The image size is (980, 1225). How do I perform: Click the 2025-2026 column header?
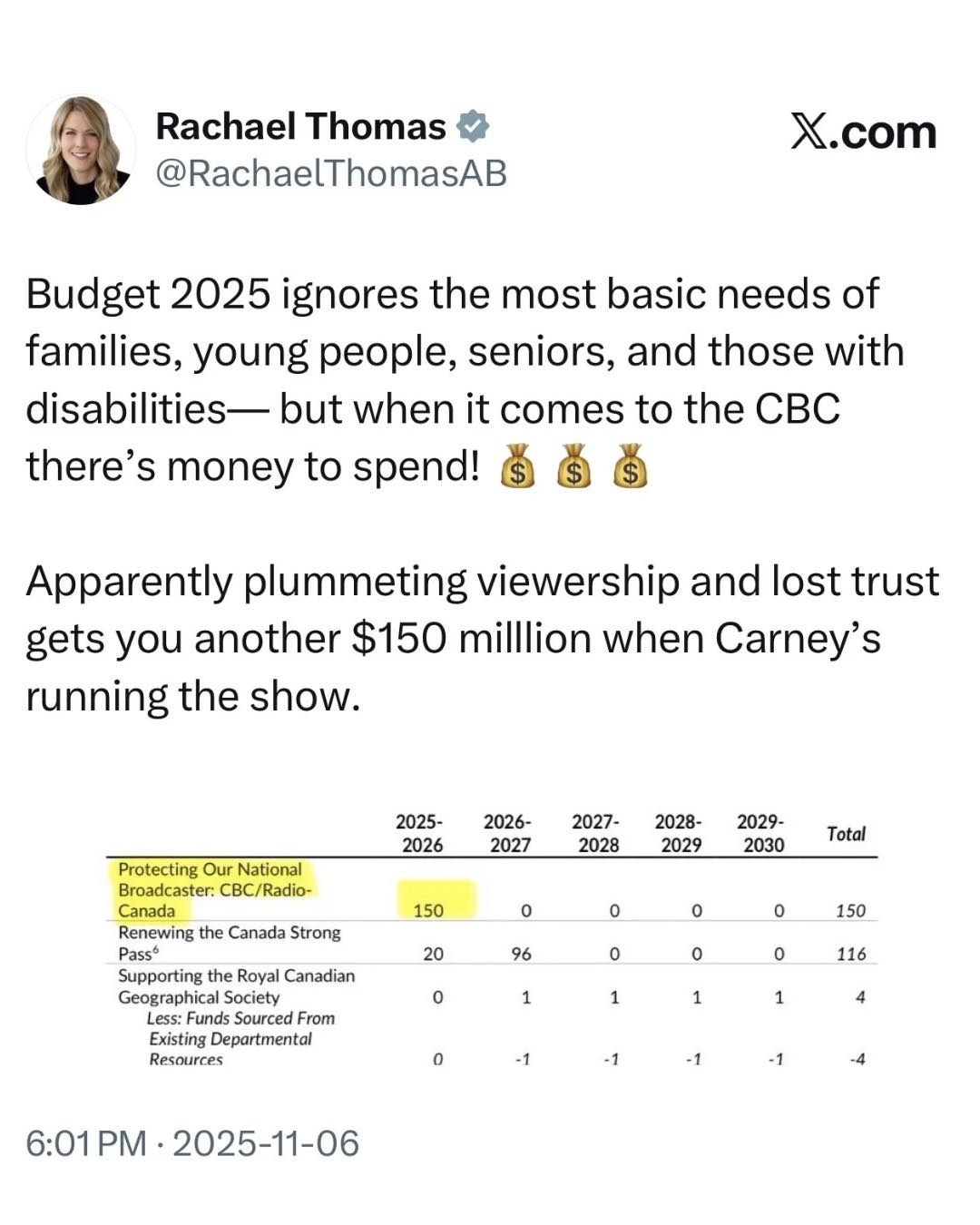coord(421,833)
